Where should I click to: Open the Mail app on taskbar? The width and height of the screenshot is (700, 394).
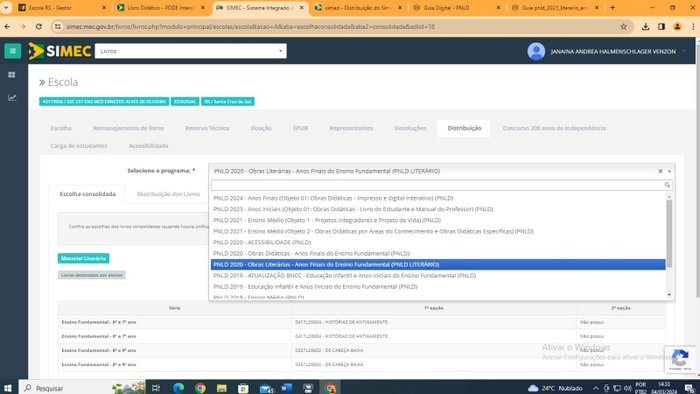click(x=266, y=388)
